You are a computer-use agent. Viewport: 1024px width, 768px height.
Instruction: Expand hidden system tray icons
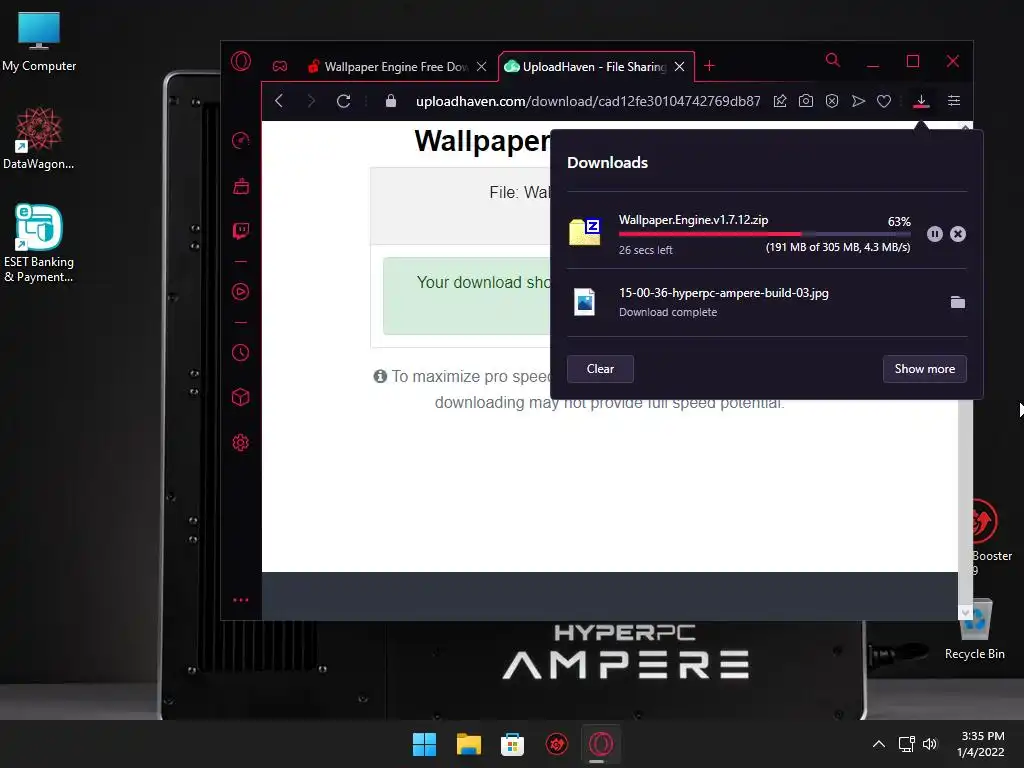pyautogui.click(x=879, y=744)
